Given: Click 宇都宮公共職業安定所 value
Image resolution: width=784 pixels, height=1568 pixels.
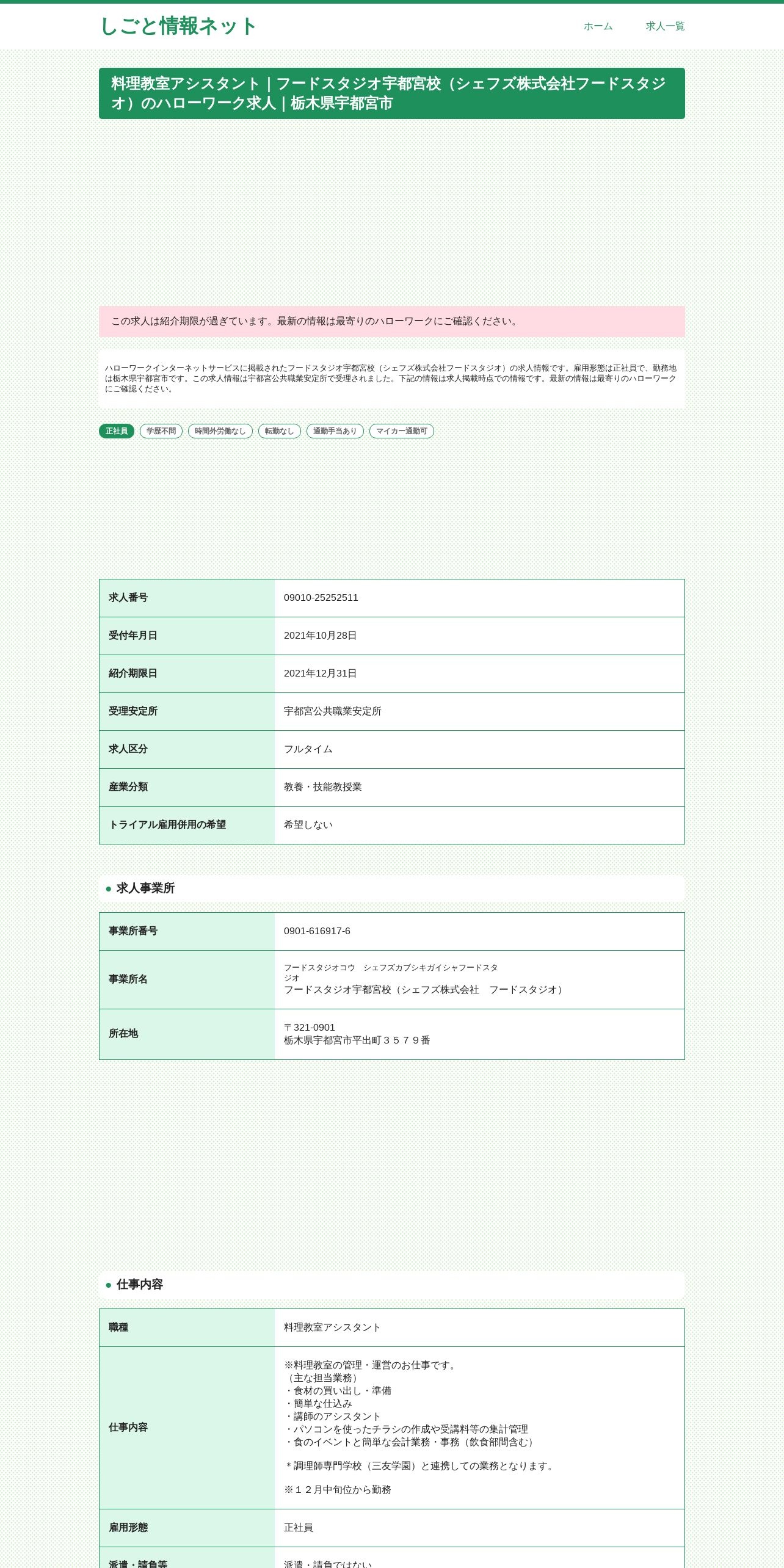Looking at the screenshot, I should tap(333, 711).
